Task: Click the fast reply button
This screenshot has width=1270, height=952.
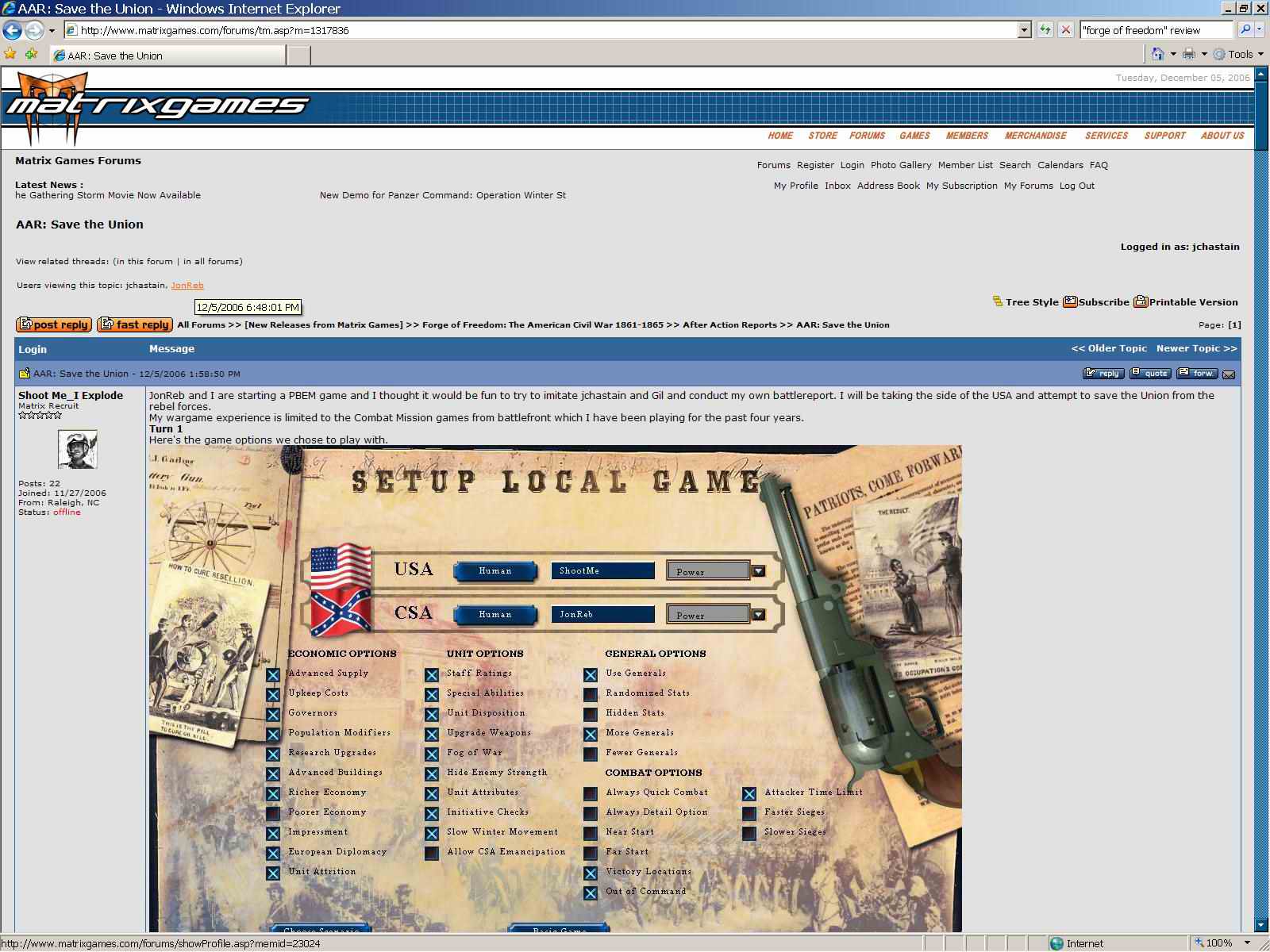Action: coord(135,324)
